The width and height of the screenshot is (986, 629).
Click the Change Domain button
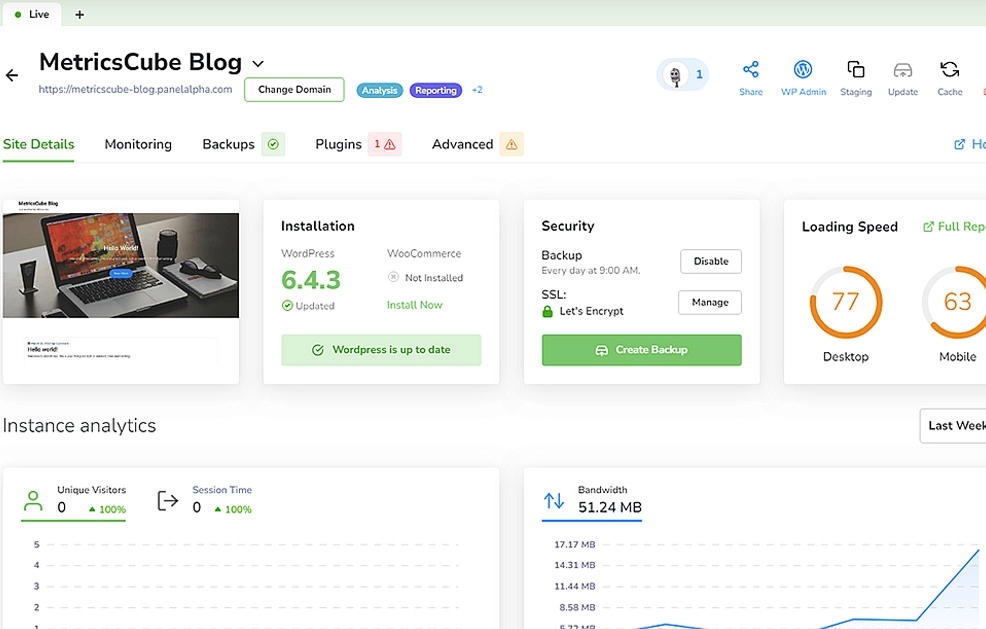click(294, 89)
